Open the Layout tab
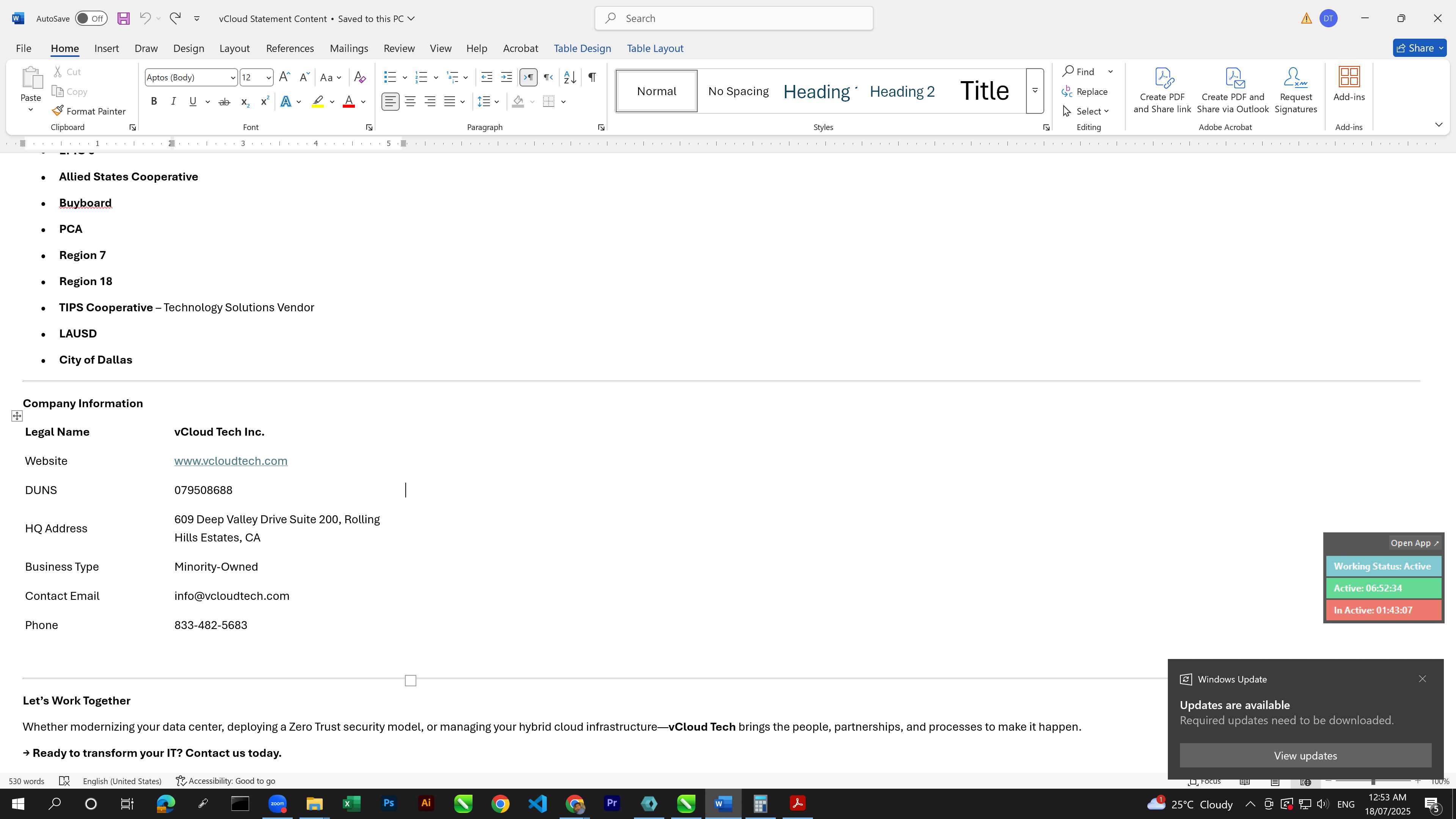 tap(235, 49)
